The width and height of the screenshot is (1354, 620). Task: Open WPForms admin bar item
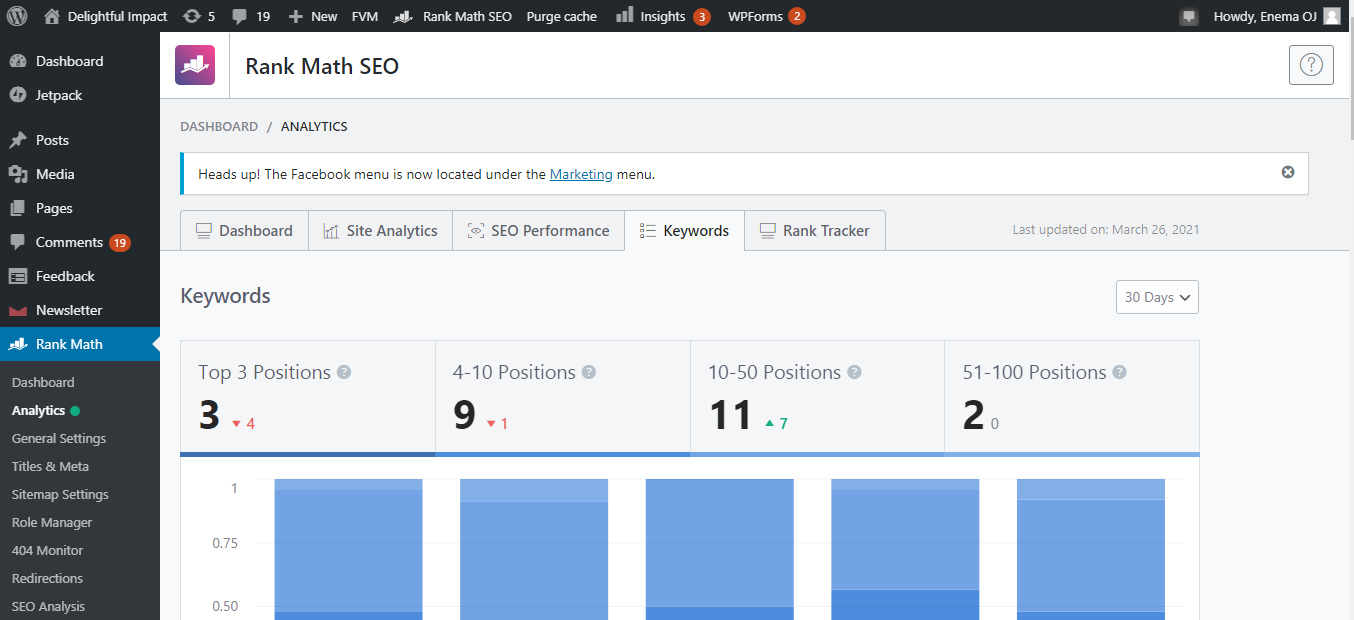[766, 16]
